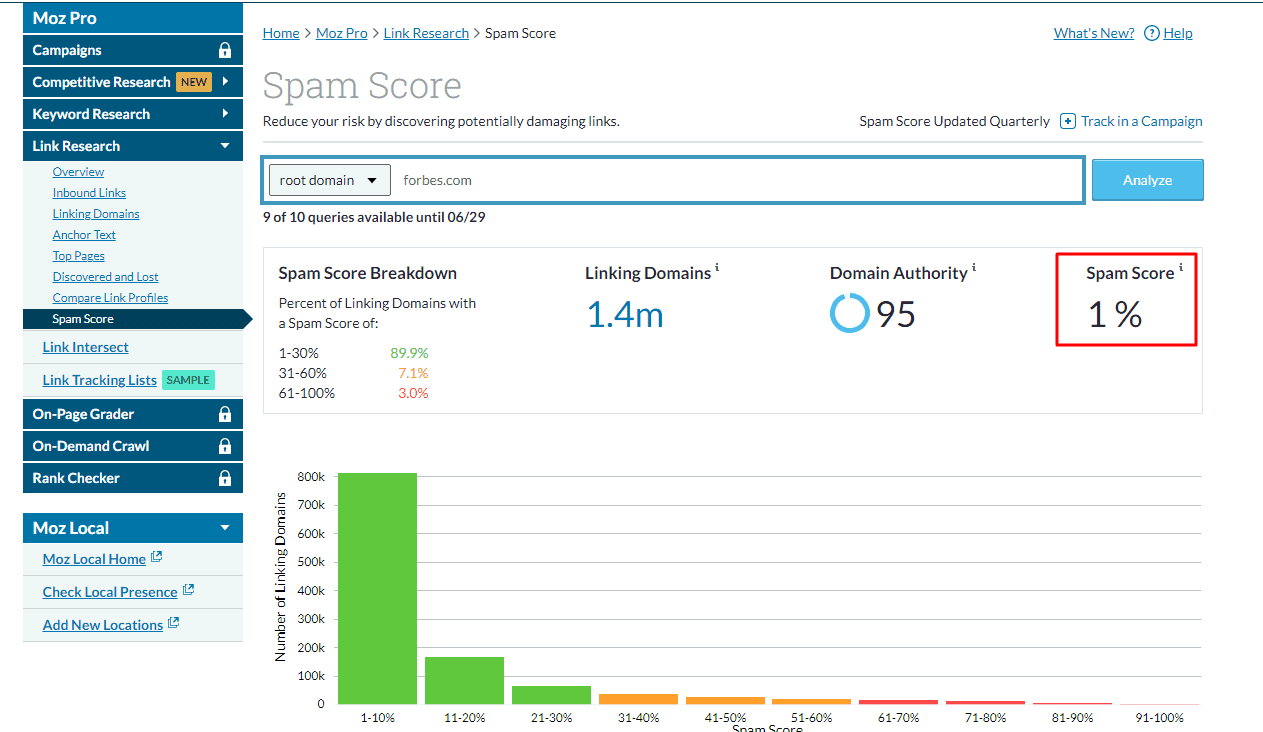The image size is (1263, 732).
Task: Click the Domain Authority info icon
Action: [x=974, y=269]
